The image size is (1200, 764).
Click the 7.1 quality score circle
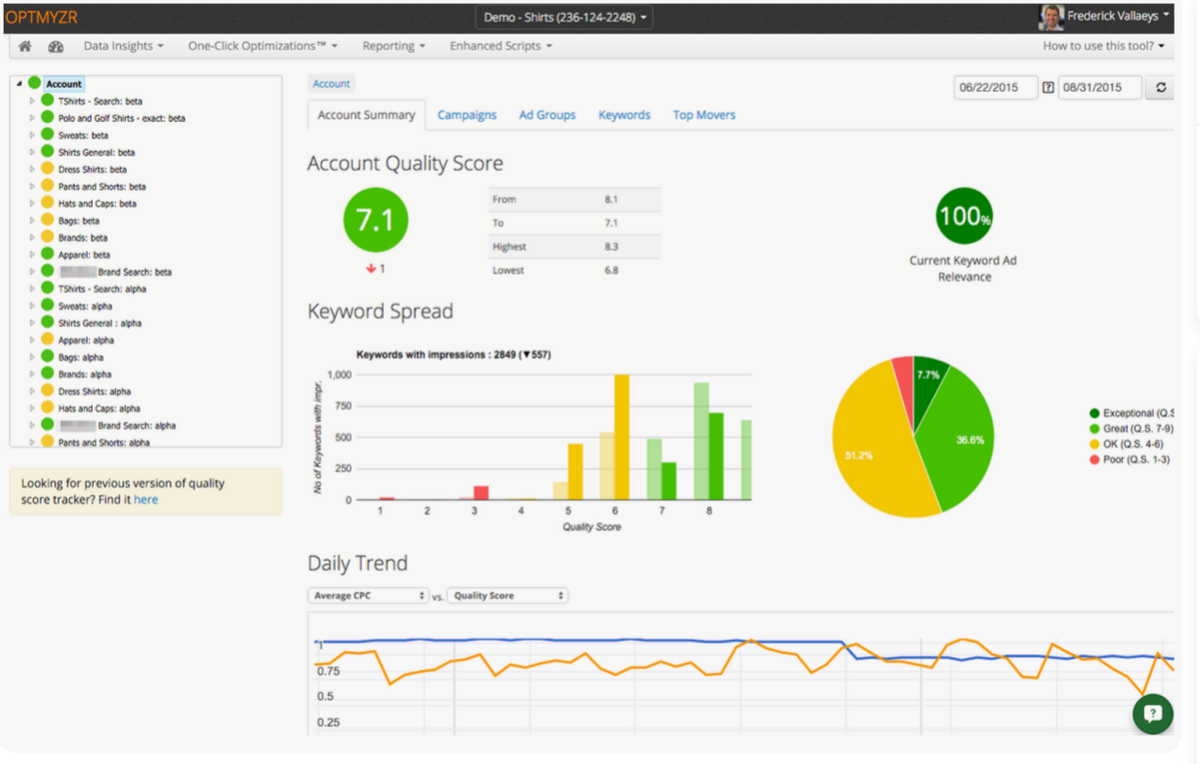[x=375, y=219]
